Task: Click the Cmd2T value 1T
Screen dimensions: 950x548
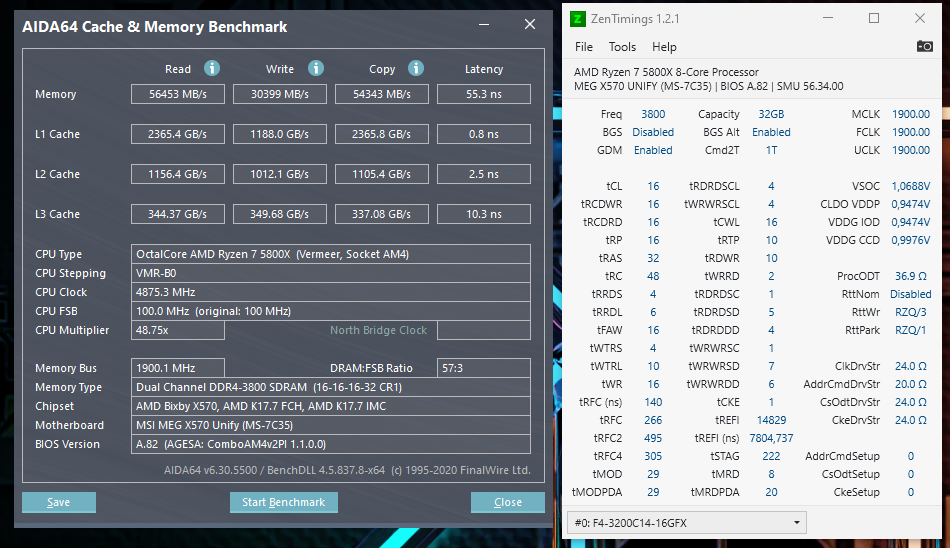Action: pos(771,150)
